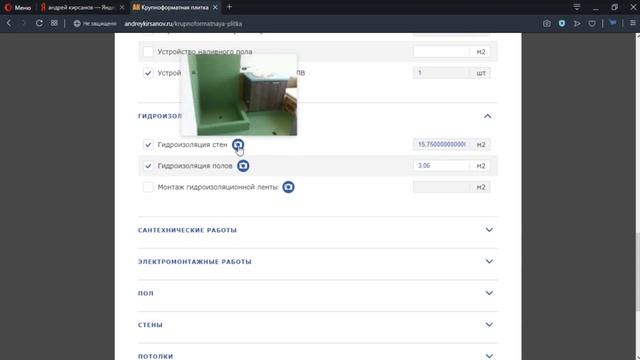Screen dimensions: 640x360
Task: Open speed dial grid icon
Action: point(54,23)
